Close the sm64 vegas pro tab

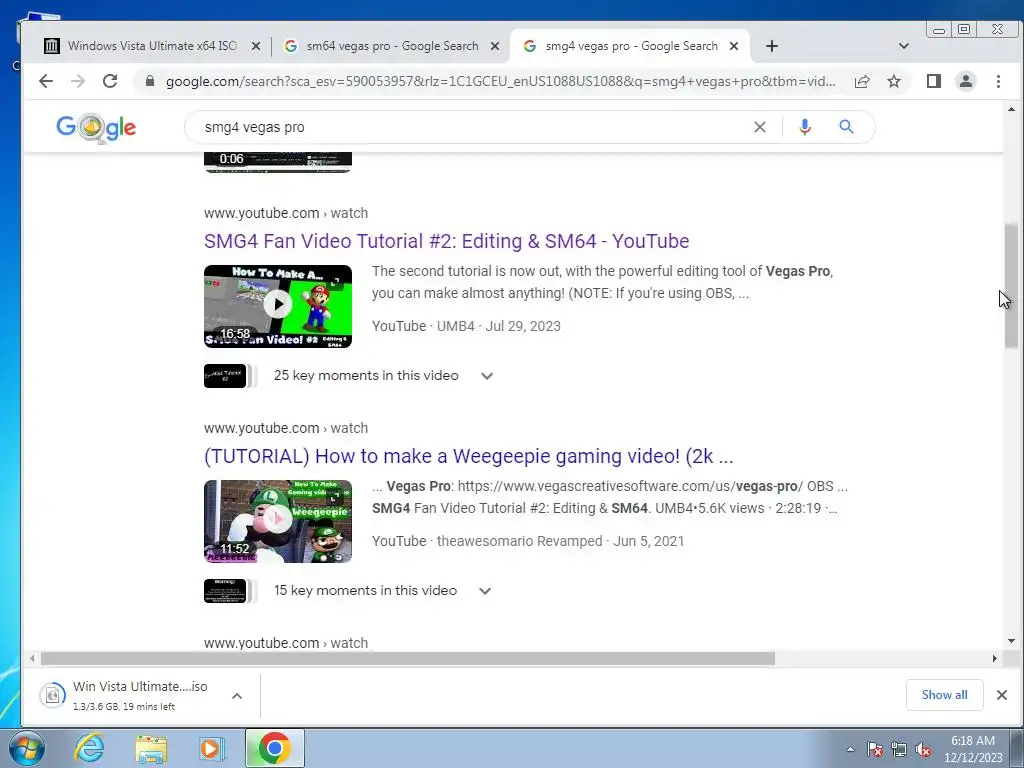point(495,46)
